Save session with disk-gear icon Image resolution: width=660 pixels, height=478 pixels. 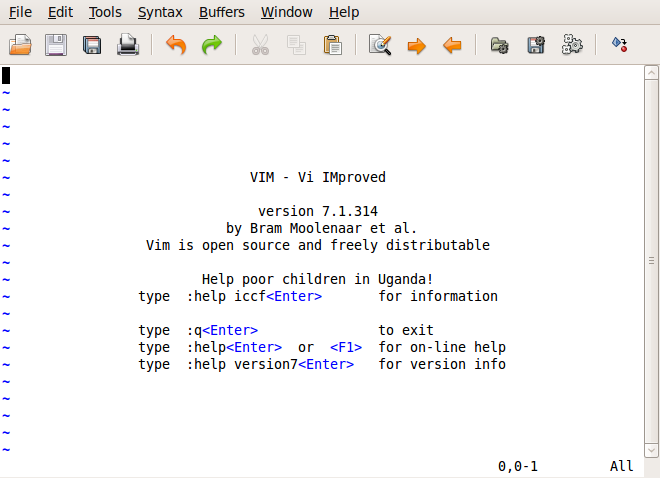coord(536,45)
